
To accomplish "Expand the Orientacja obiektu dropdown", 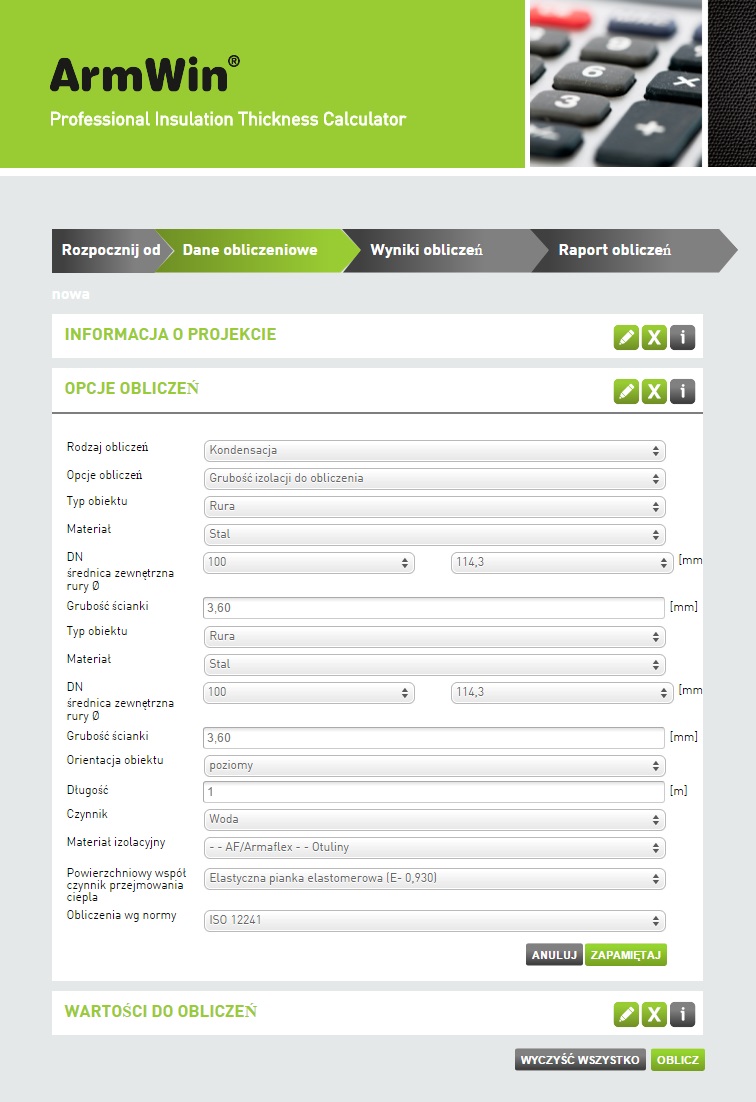I will click(x=434, y=766).
